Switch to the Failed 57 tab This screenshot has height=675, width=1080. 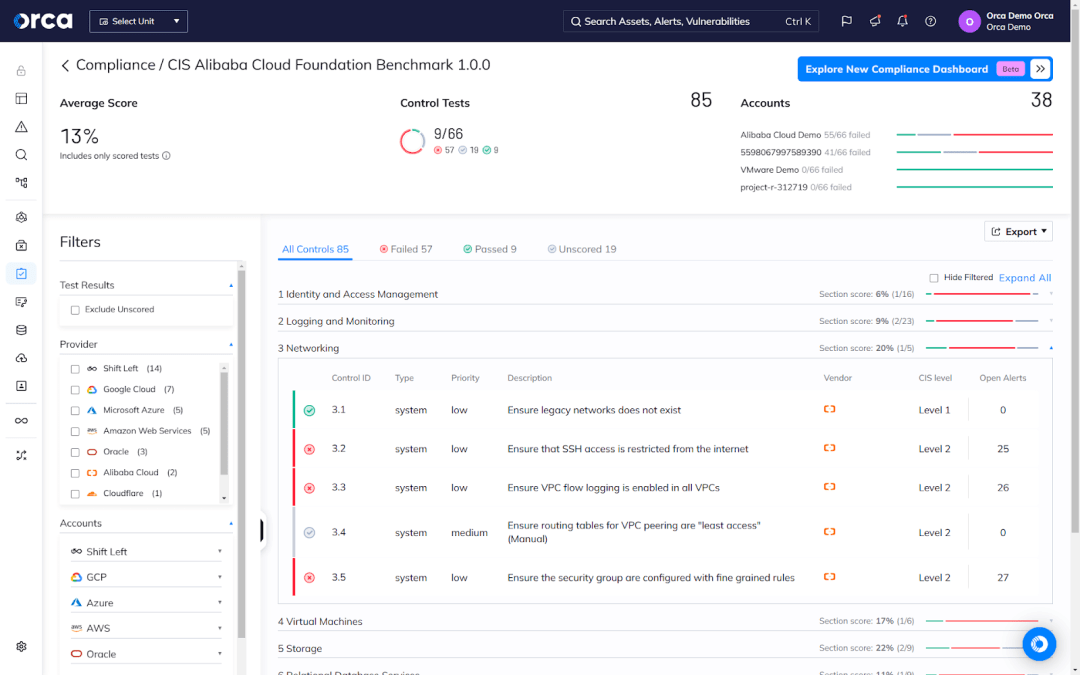(x=406, y=249)
